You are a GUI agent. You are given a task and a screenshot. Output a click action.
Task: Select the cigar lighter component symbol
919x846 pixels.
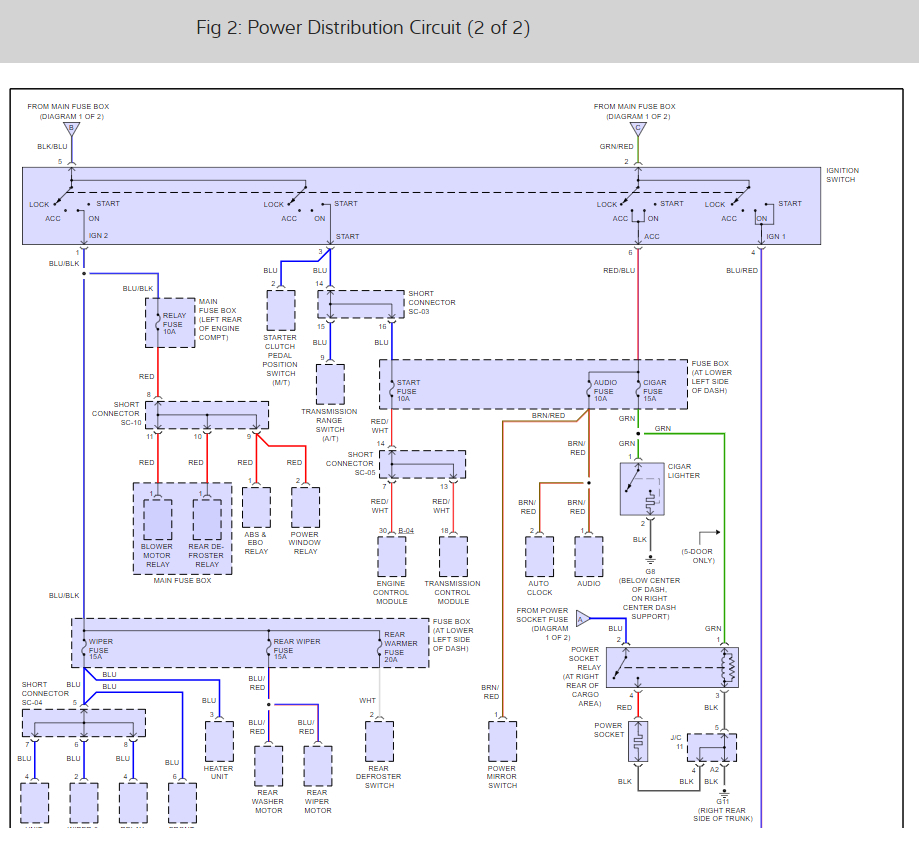(x=641, y=489)
